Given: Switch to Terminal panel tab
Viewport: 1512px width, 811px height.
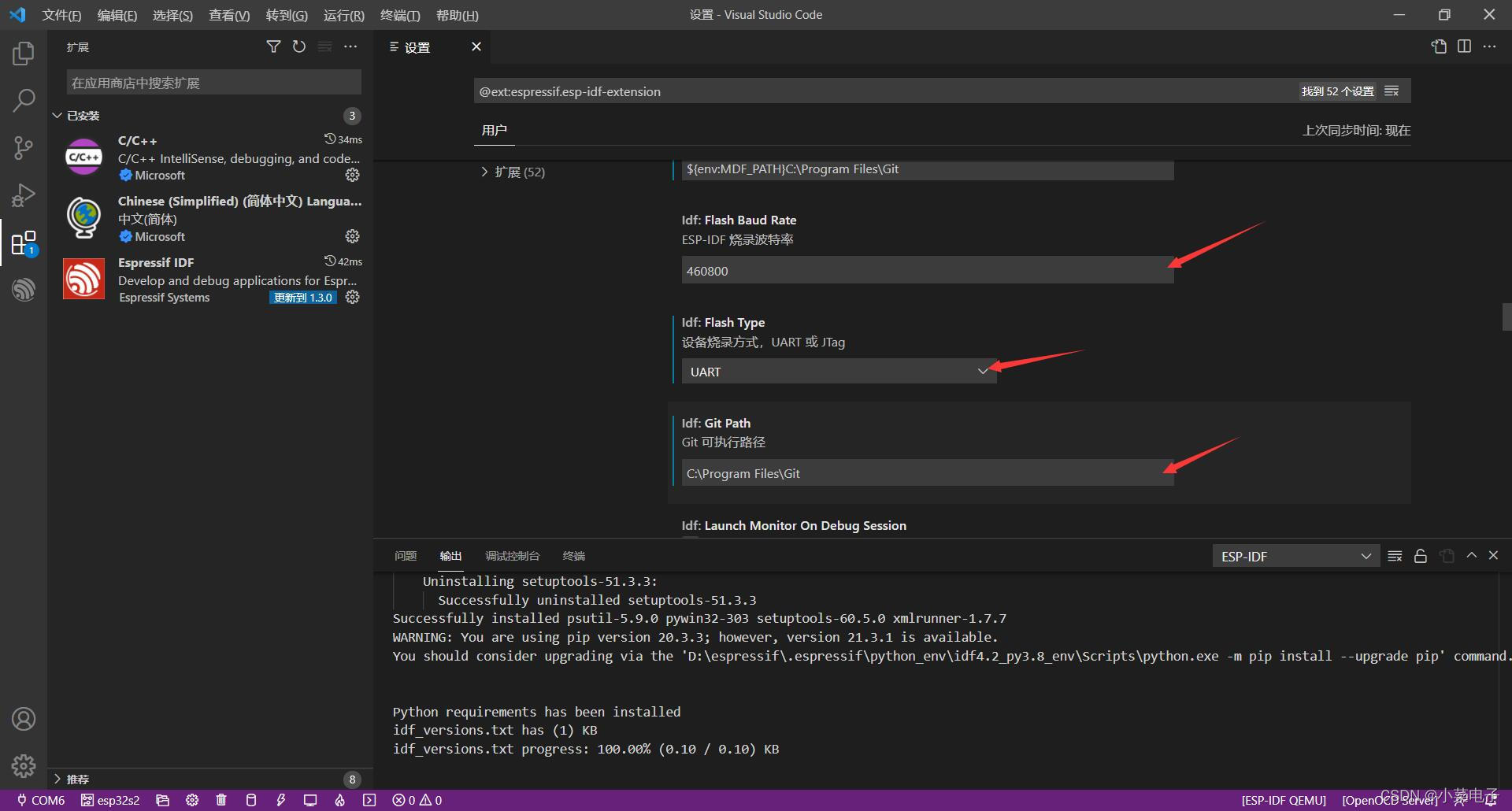Looking at the screenshot, I should click(574, 556).
